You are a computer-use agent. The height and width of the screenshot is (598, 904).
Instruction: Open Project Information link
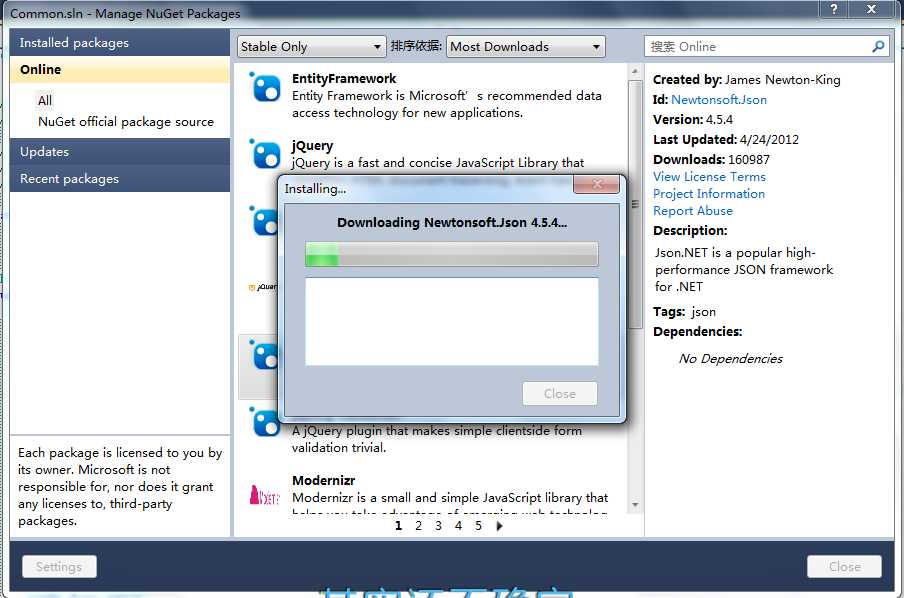tap(709, 194)
